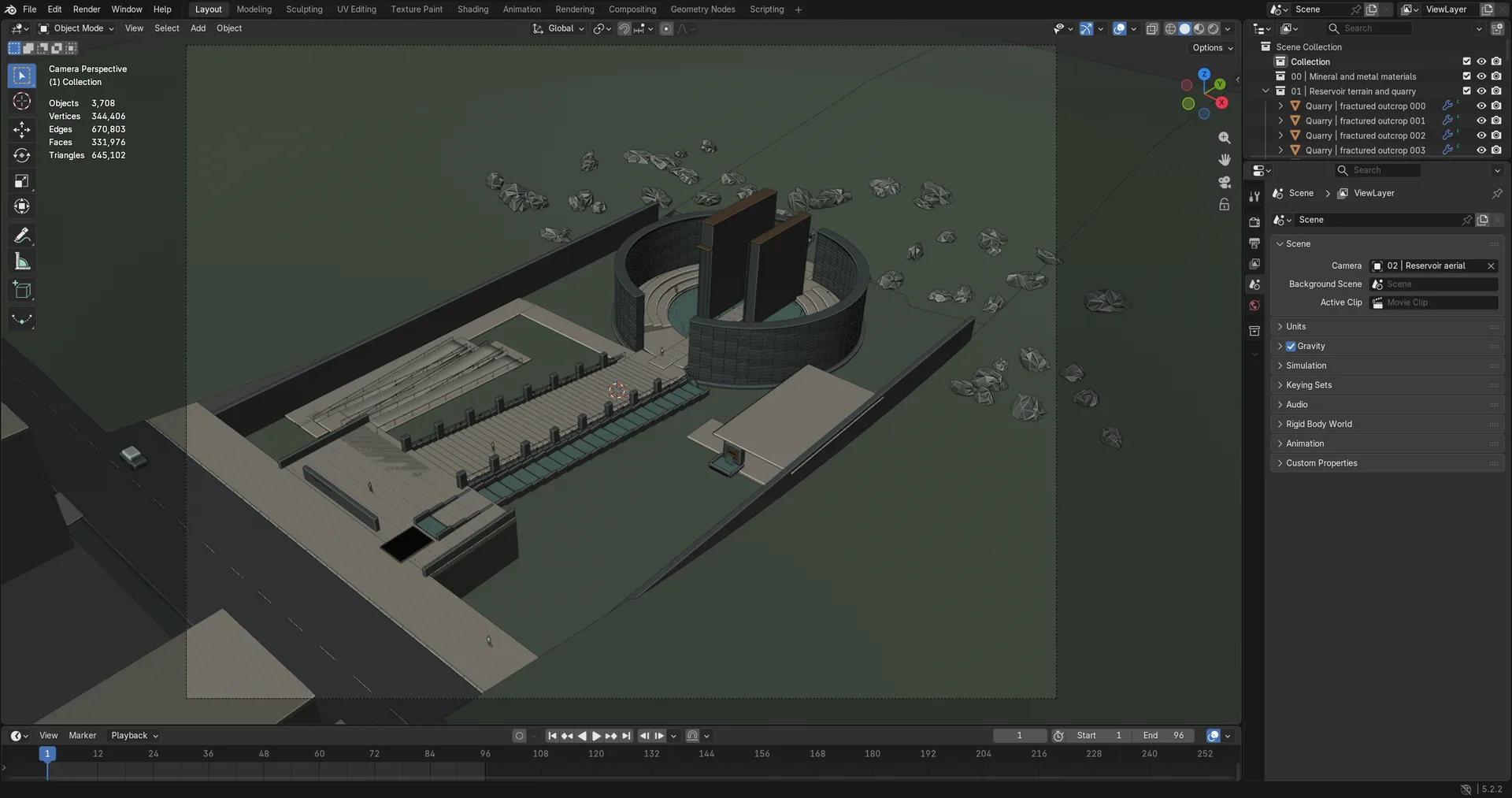Screen dimensions: 1512x798
Task: Click the pan view hand icon
Action: click(x=1224, y=160)
